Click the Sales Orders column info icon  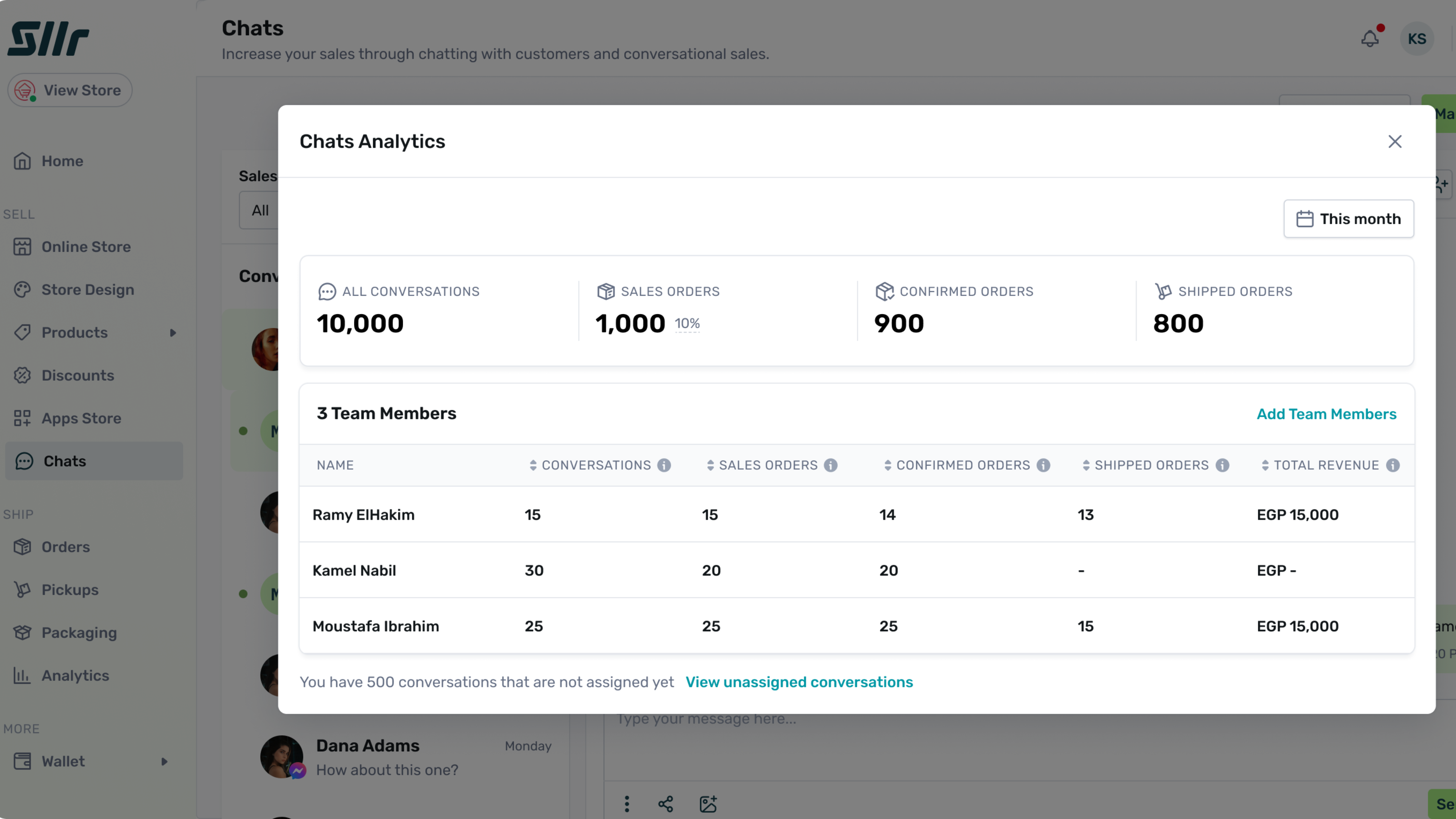830,465
